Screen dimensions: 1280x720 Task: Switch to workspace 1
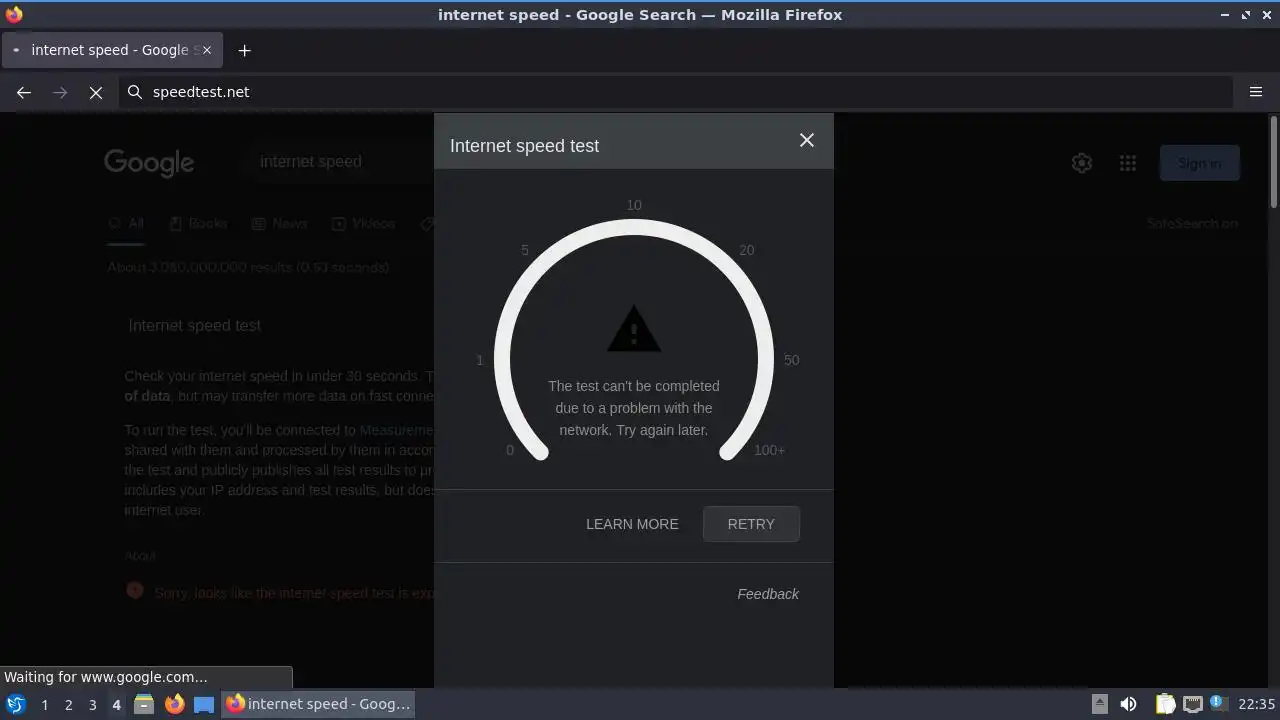(44, 705)
